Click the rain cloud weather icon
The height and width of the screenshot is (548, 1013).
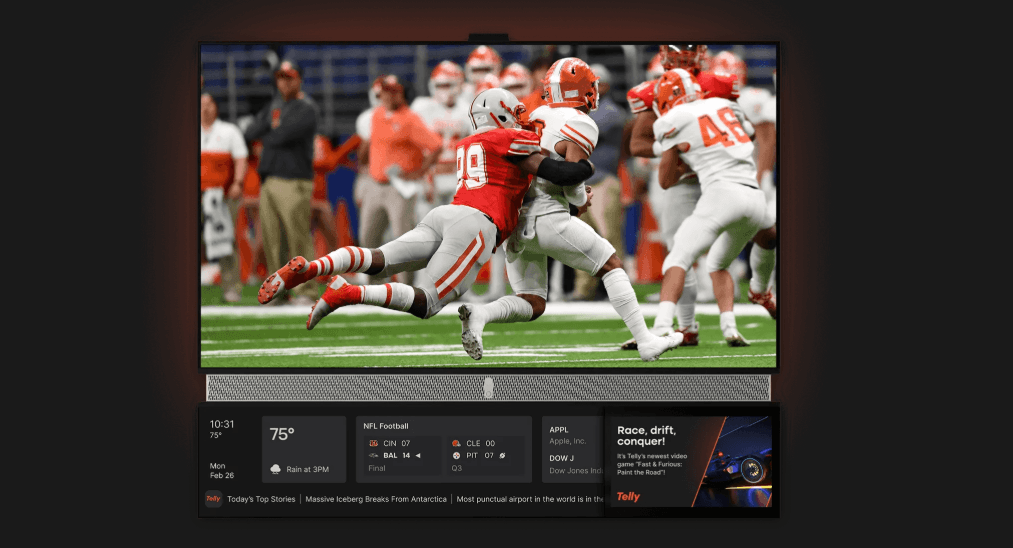pyautogui.click(x=276, y=468)
